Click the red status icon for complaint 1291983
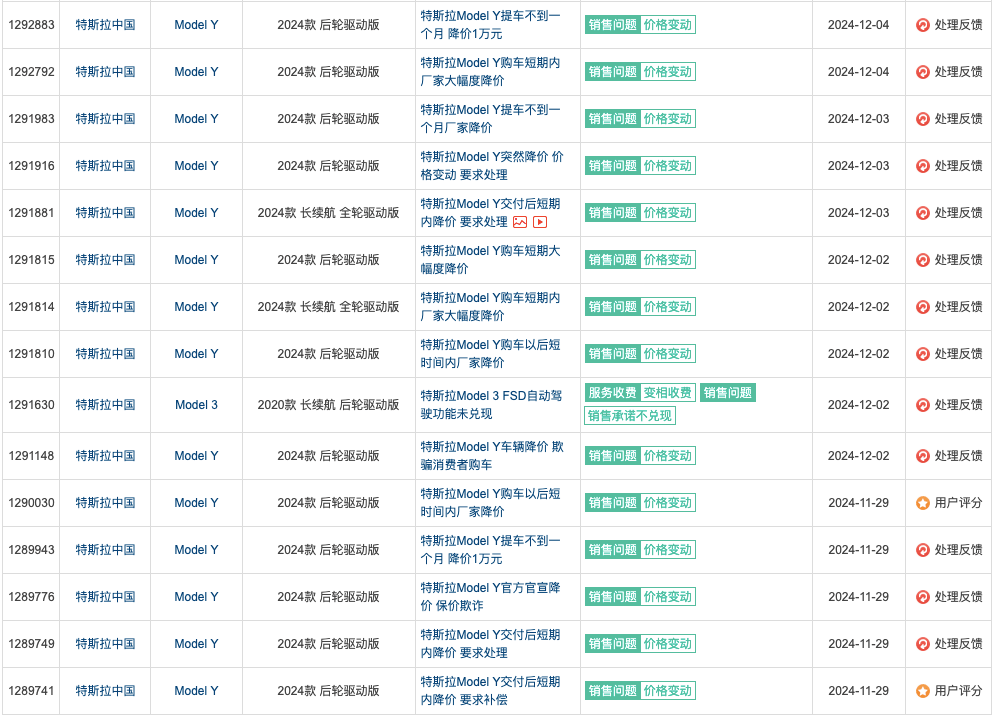Viewport: 997px width, 718px height. pos(923,119)
